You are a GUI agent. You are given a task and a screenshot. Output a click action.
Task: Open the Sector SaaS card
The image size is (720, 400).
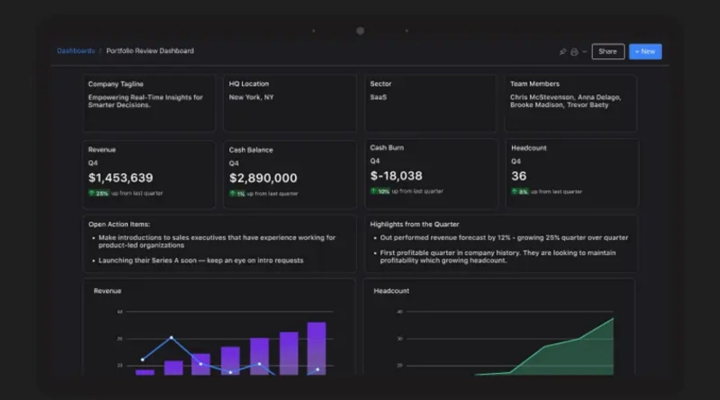(x=431, y=103)
